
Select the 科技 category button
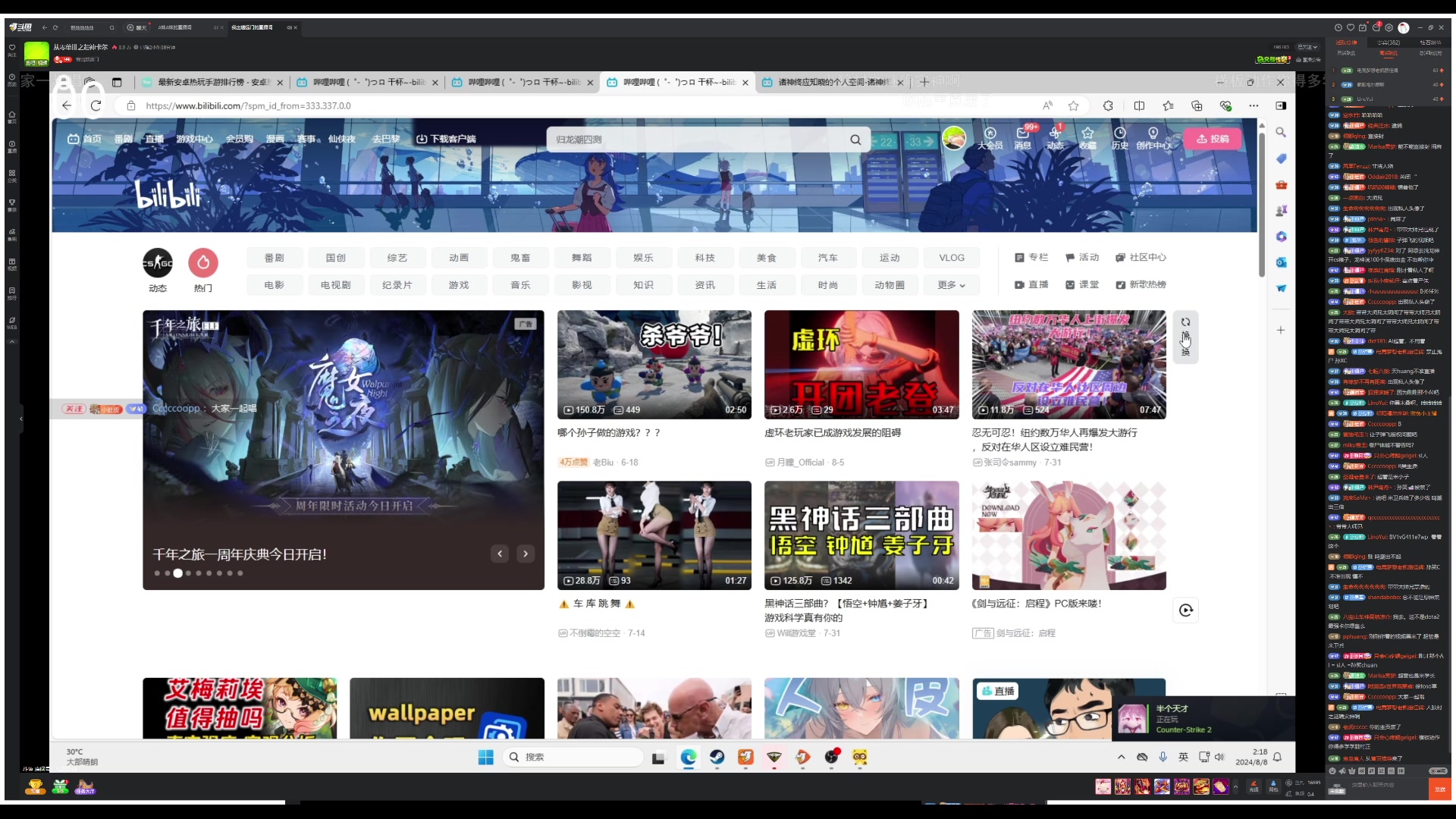click(x=705, y=258)
